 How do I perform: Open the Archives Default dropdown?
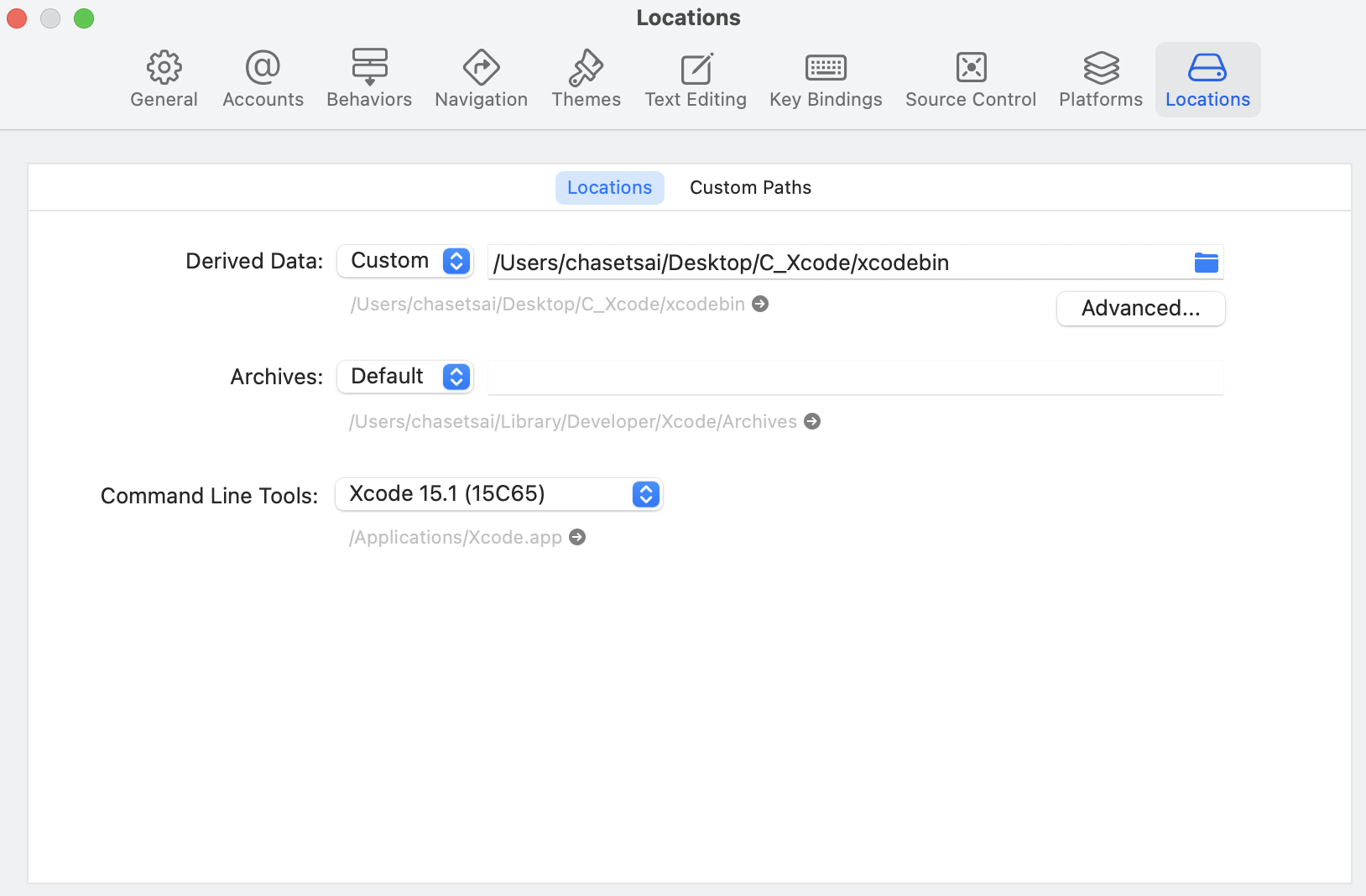(405, 377)
